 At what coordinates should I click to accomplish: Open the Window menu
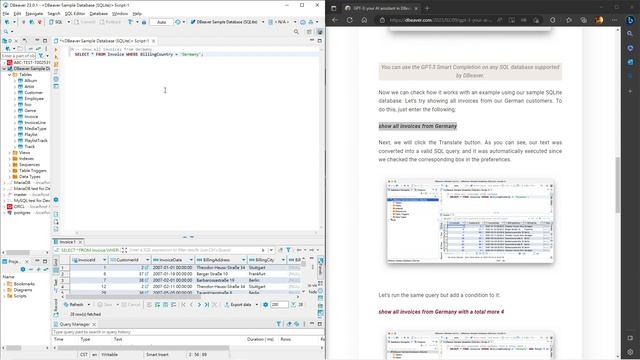[x=120, y=13]
